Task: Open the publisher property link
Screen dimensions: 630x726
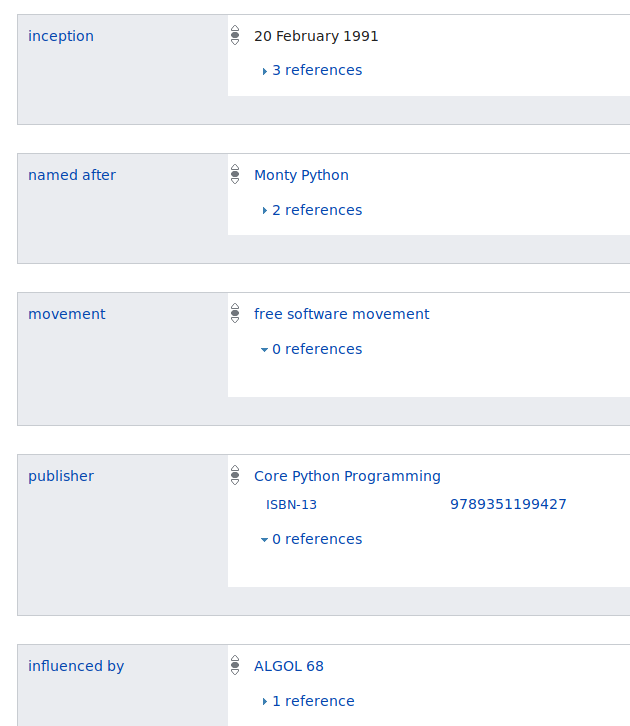Action: pyautogui.click(x=61, y=476)
